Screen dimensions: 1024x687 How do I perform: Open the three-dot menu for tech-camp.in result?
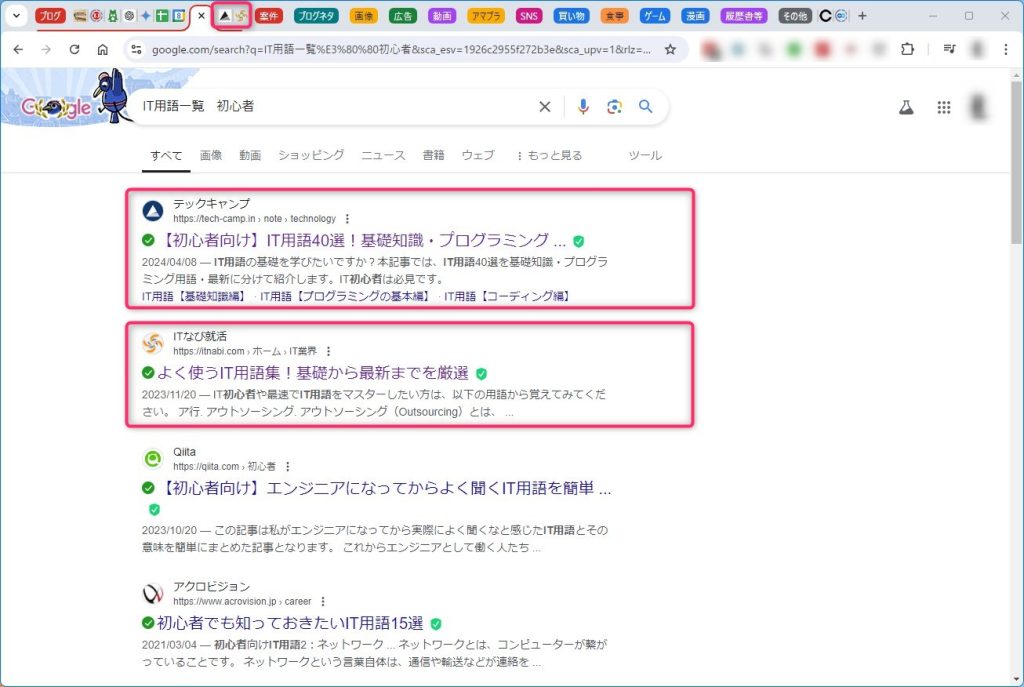click(x=347, y=219)
